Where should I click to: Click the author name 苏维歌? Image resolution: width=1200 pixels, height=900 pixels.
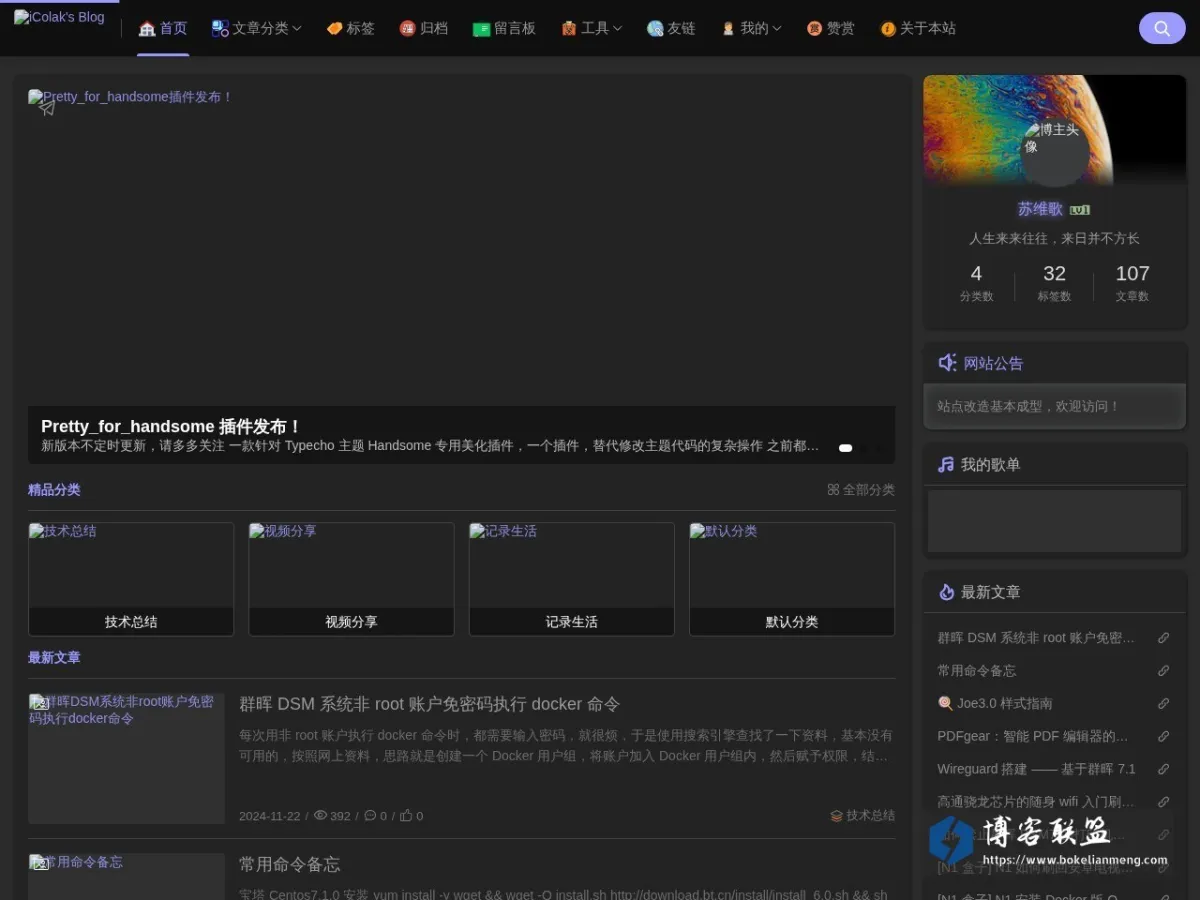[x=1040, y=209]
